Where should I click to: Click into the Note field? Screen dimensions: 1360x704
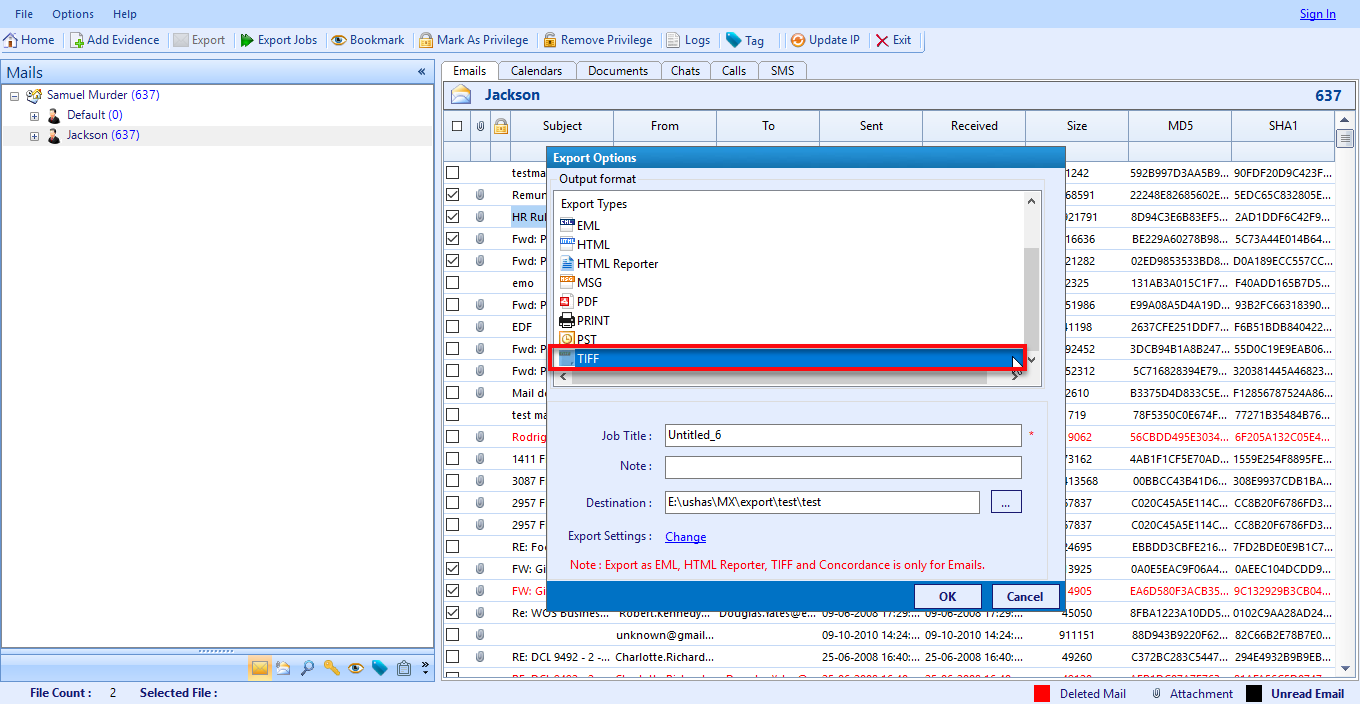click(843, 467)
